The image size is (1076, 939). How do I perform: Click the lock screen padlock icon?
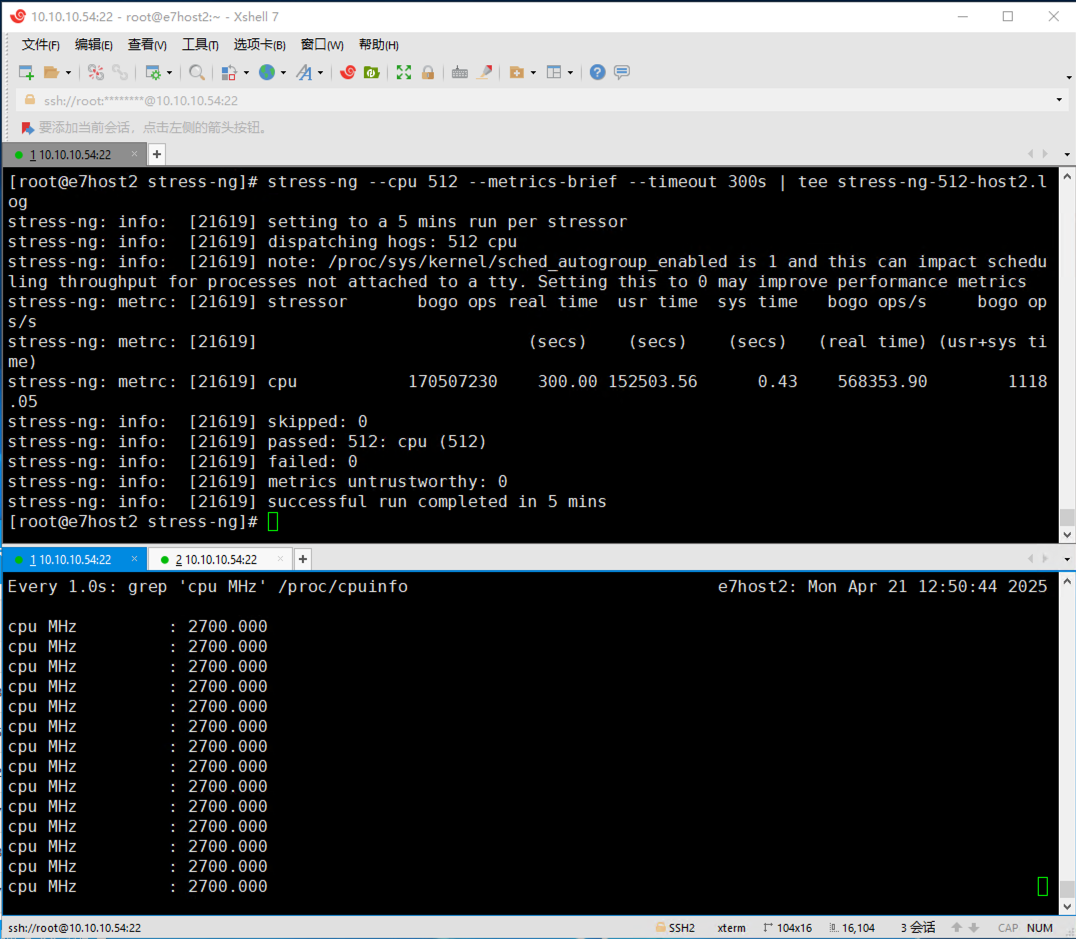[x=428, y=72]
